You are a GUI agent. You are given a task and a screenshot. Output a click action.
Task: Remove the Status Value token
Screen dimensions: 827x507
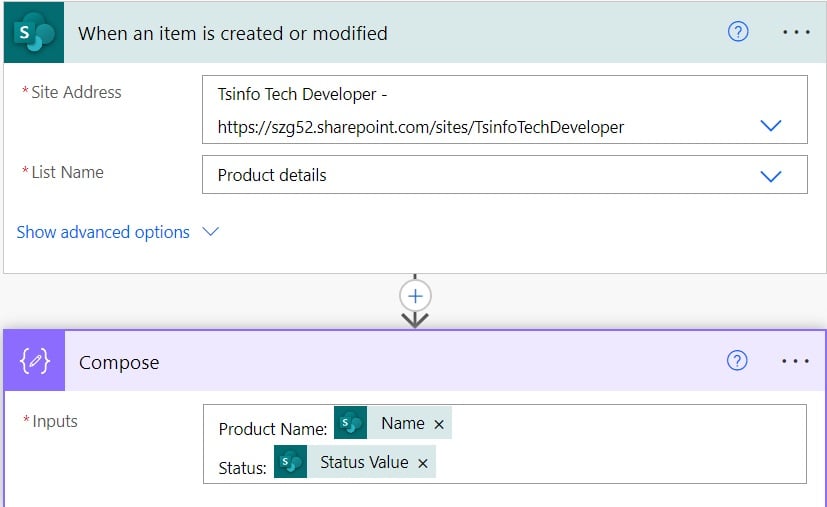coord(422,463)
